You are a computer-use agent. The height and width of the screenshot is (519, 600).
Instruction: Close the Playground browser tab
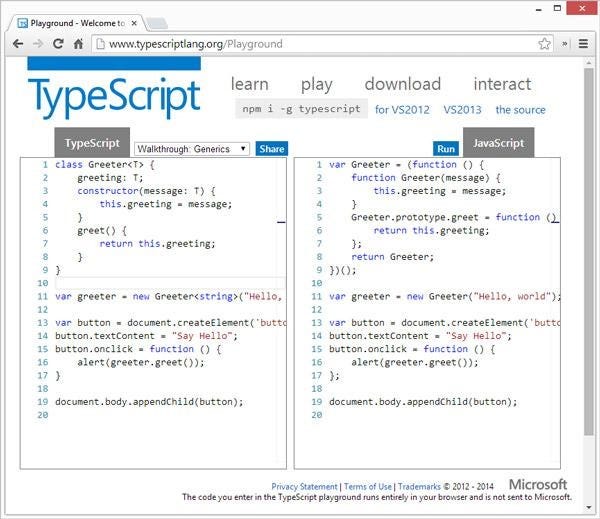pyautogui.click(x=134, y=23)
